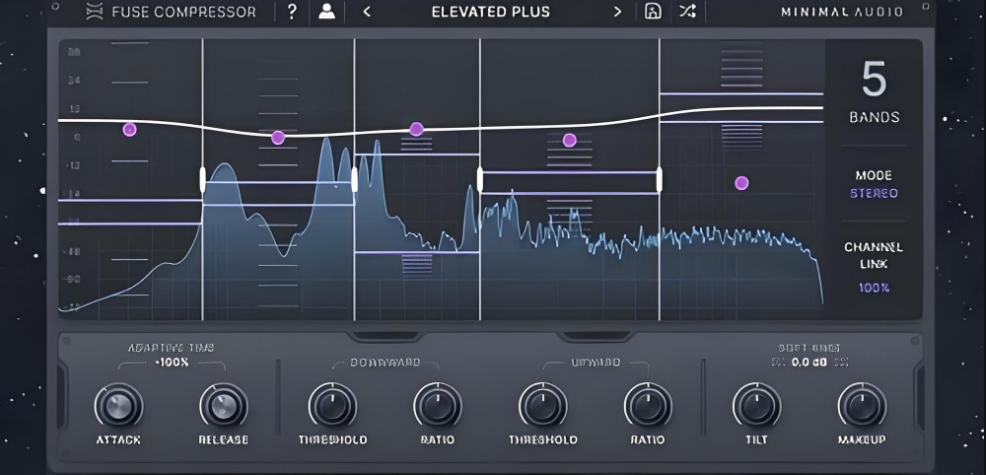
Task: Open the ELEVATED PLUS preset name menu
Action: 490,12
